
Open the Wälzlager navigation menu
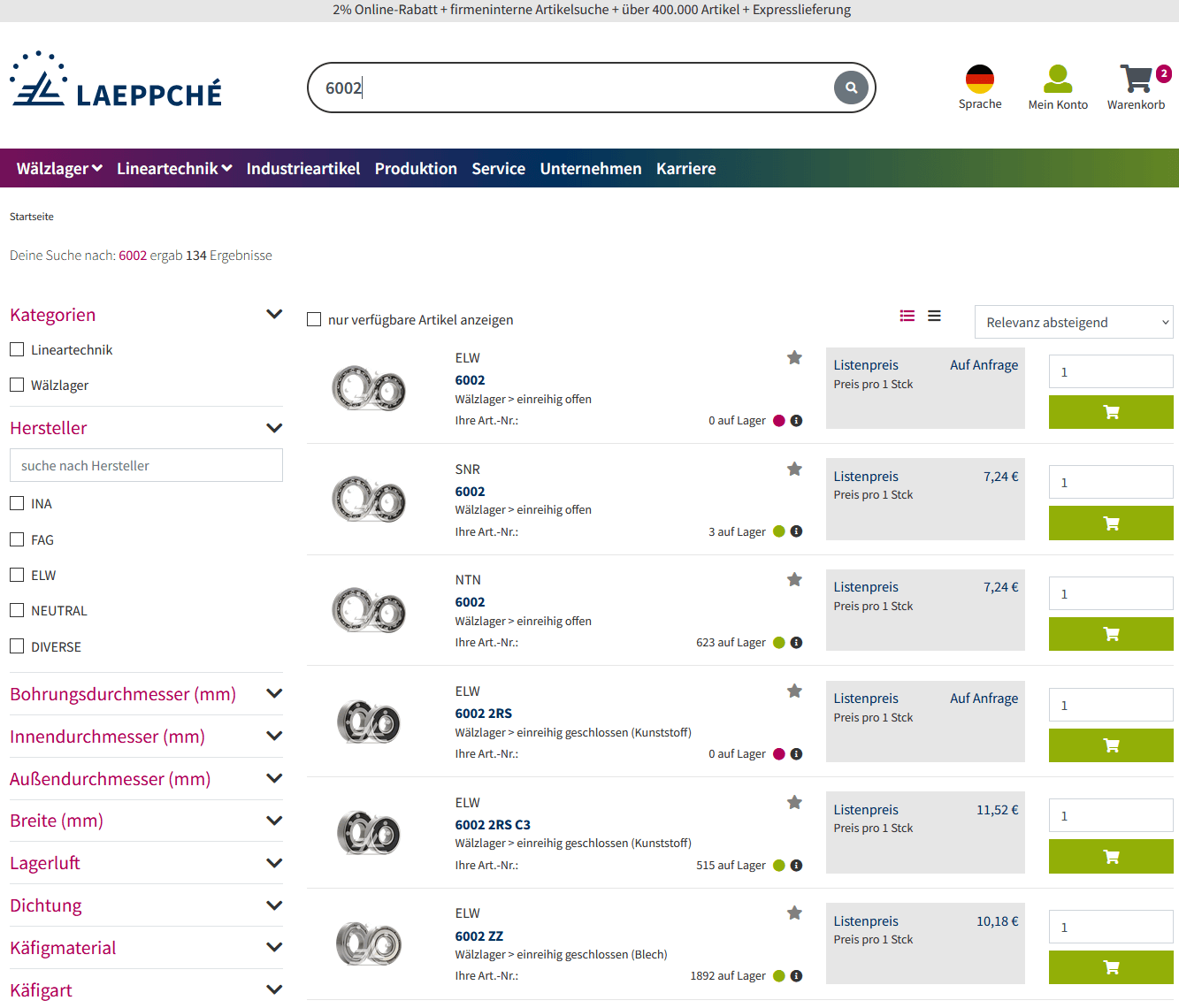59,168
